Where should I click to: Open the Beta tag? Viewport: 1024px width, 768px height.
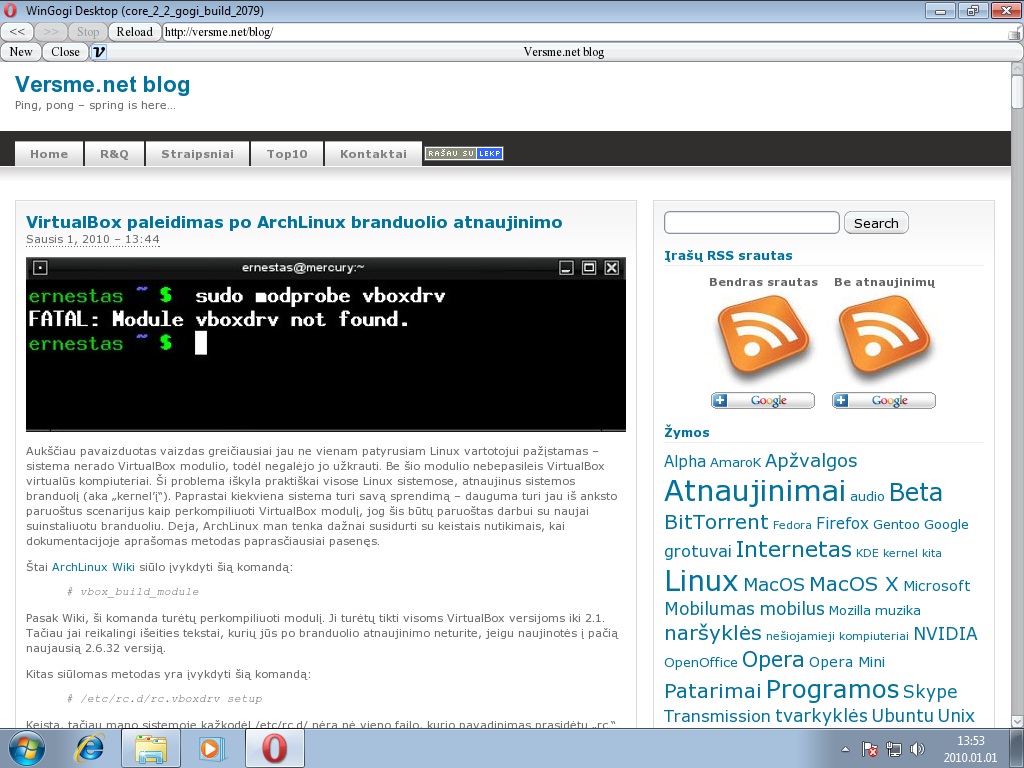(x=916, y=492)
